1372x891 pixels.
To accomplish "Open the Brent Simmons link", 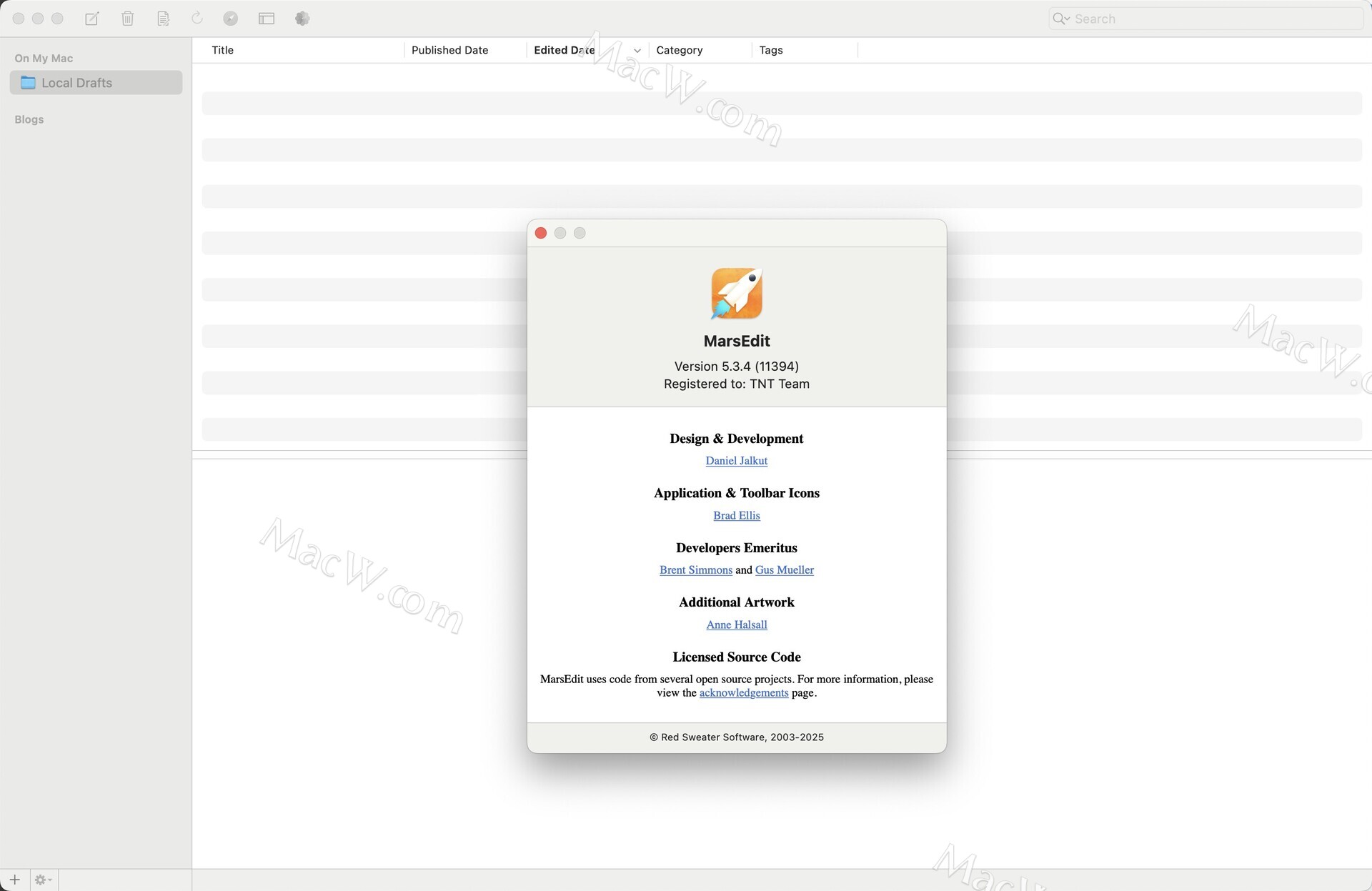I will (696, 569).
